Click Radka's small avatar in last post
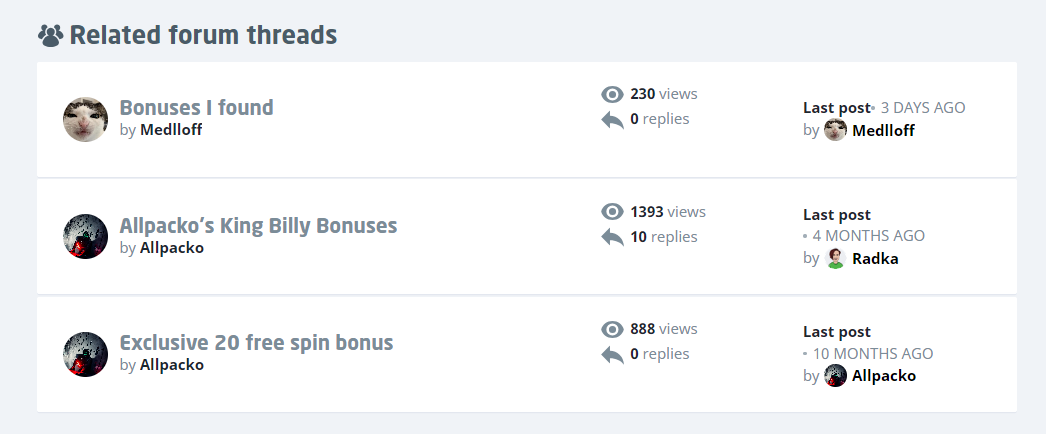Image resolution: width=1046 pixels, height=434 pixels. pos(836,258)
